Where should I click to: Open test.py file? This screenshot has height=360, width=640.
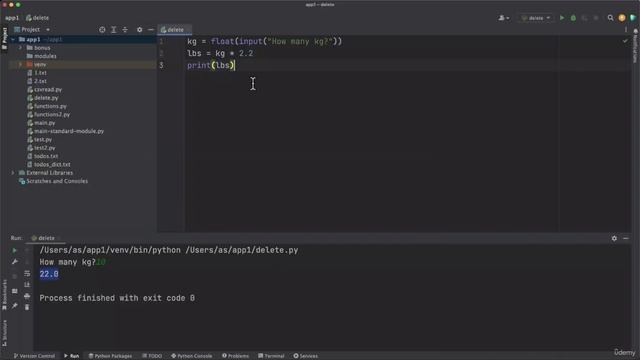pos(42,140)
